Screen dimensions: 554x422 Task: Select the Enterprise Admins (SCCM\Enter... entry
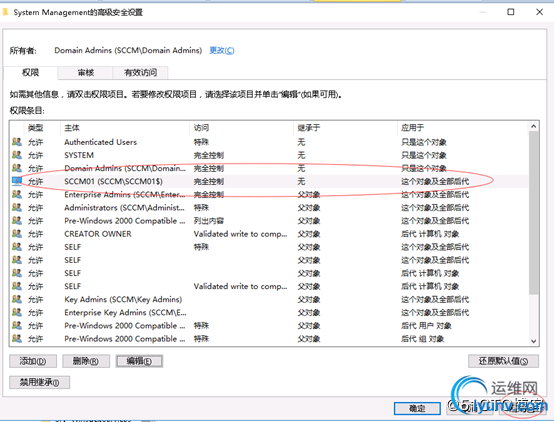tap(270, 194)
